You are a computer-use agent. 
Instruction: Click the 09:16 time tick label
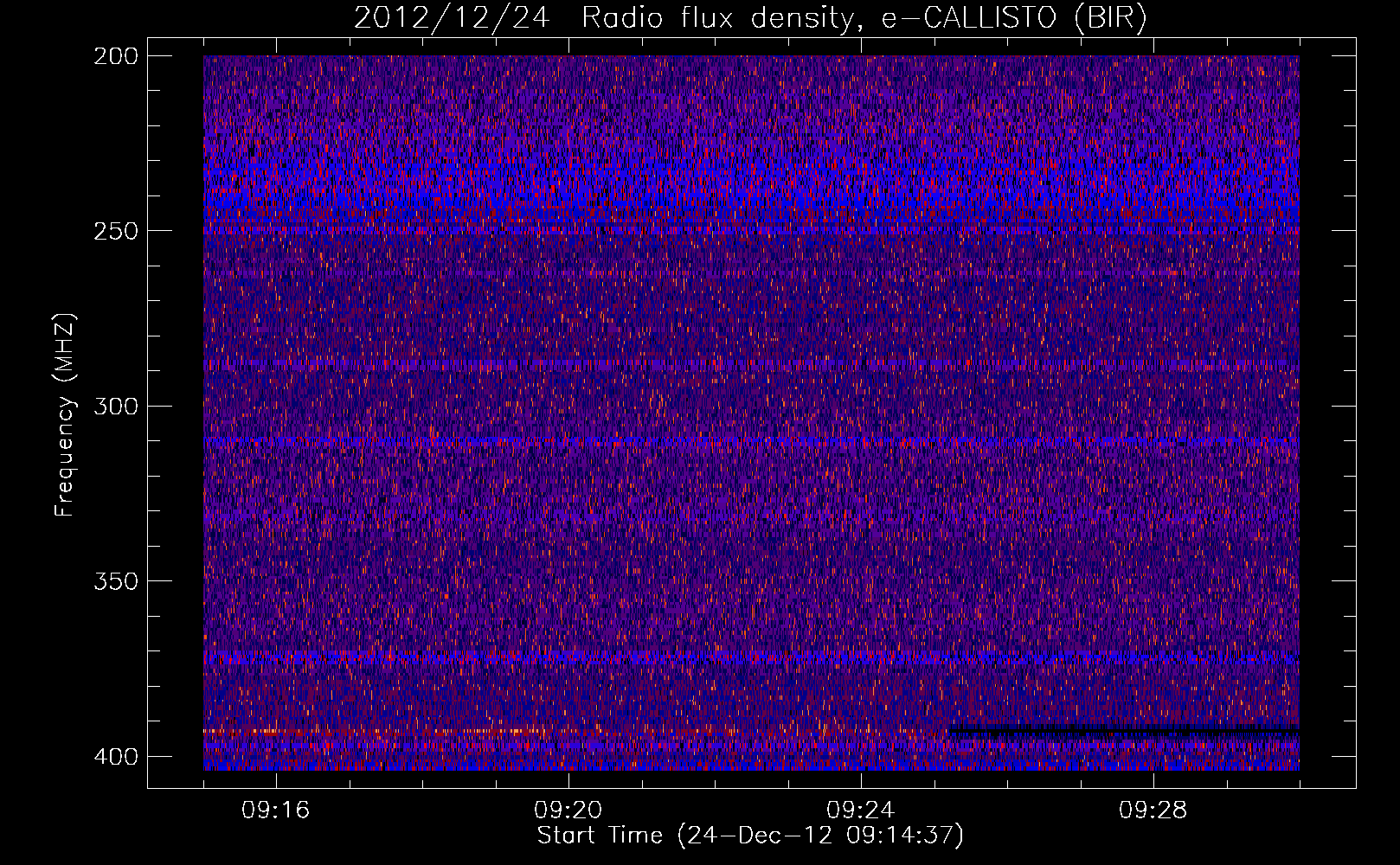(276, 811)
